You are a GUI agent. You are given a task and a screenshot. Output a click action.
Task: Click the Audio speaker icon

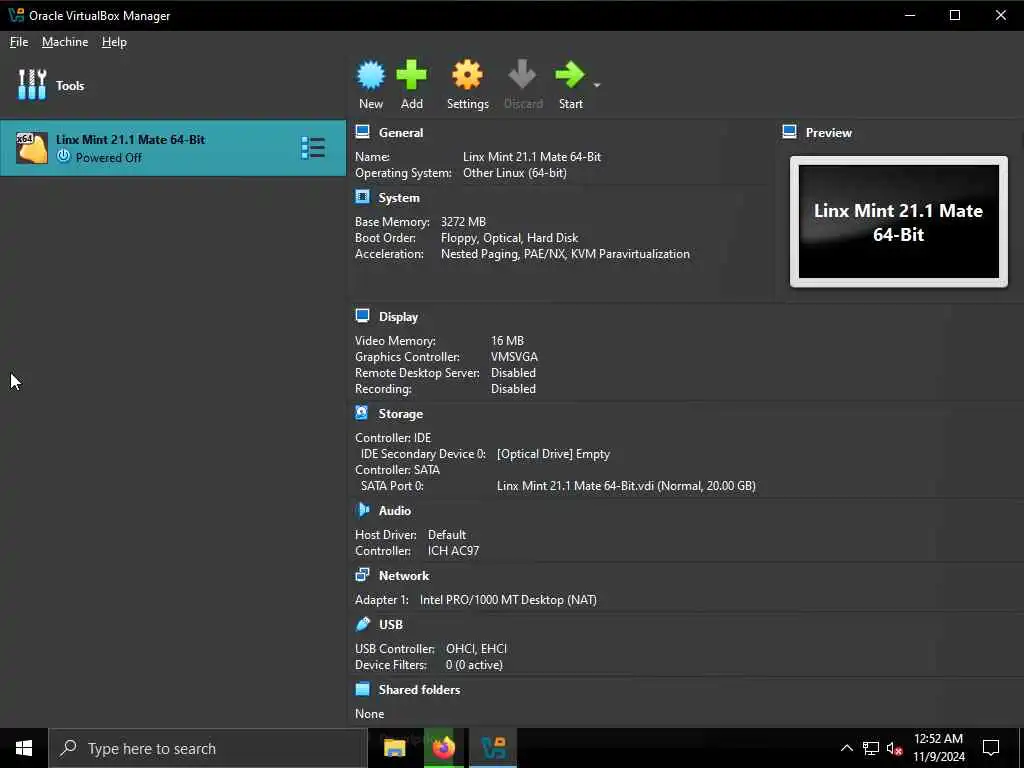click(362, 510)
